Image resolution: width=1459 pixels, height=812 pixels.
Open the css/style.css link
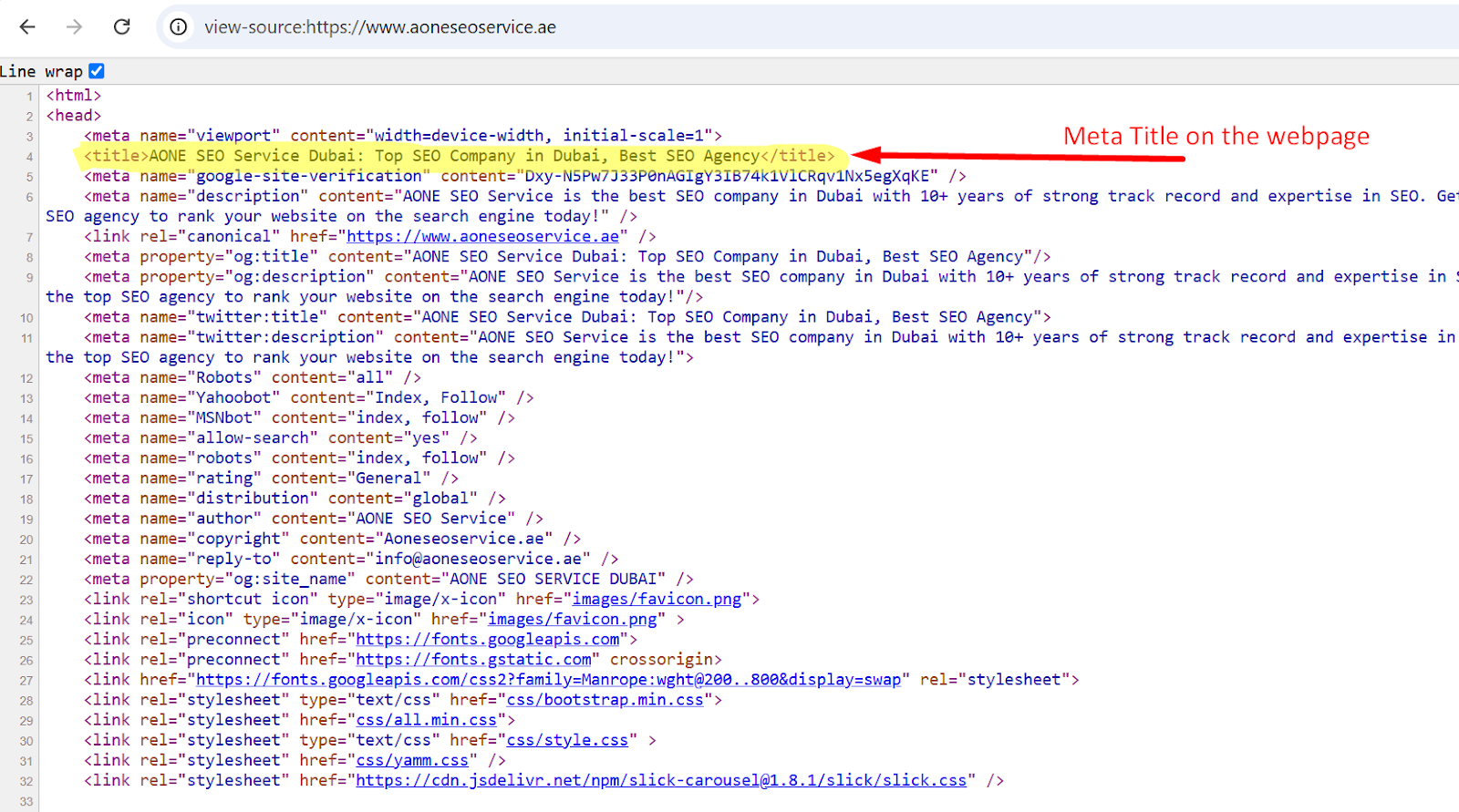(567, 739)
